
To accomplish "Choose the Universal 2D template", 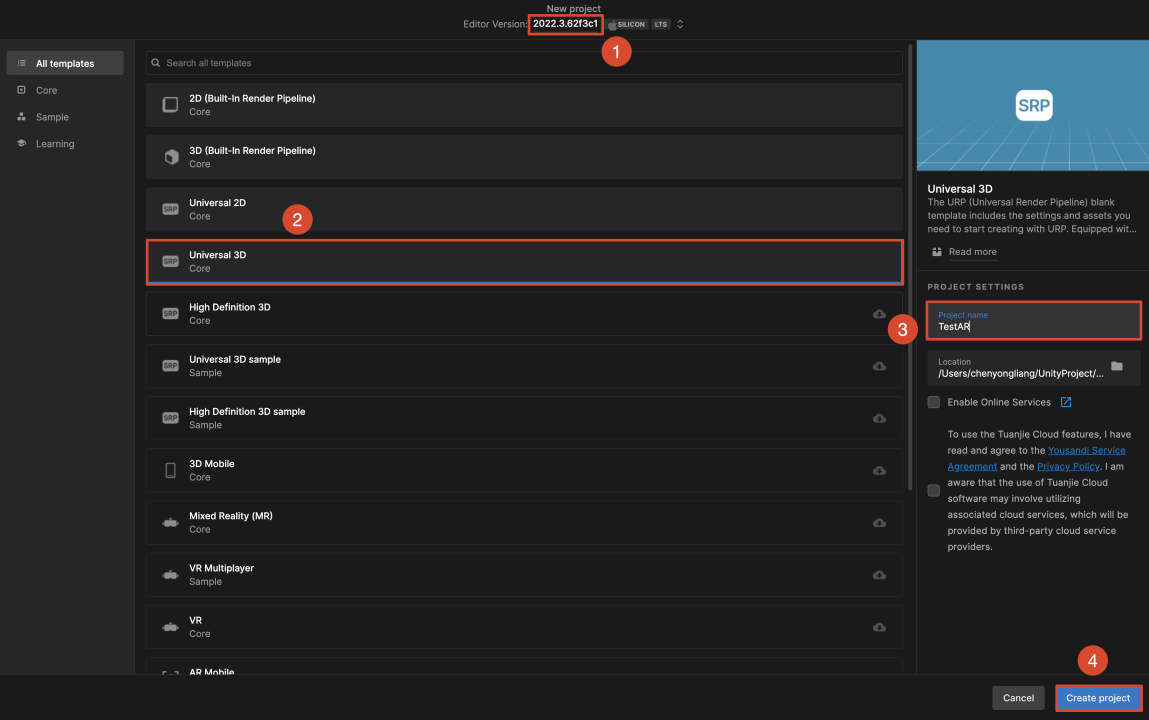I will tap(524, 209).
